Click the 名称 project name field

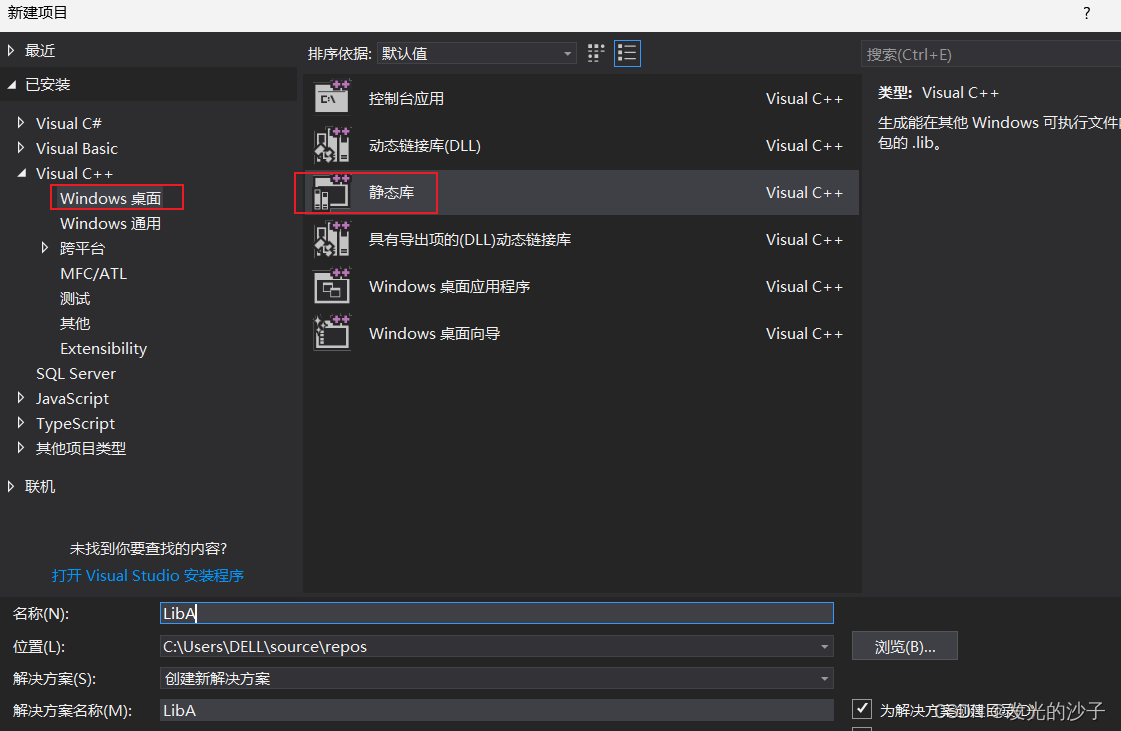pyautogui.click(x=497, y=613)
